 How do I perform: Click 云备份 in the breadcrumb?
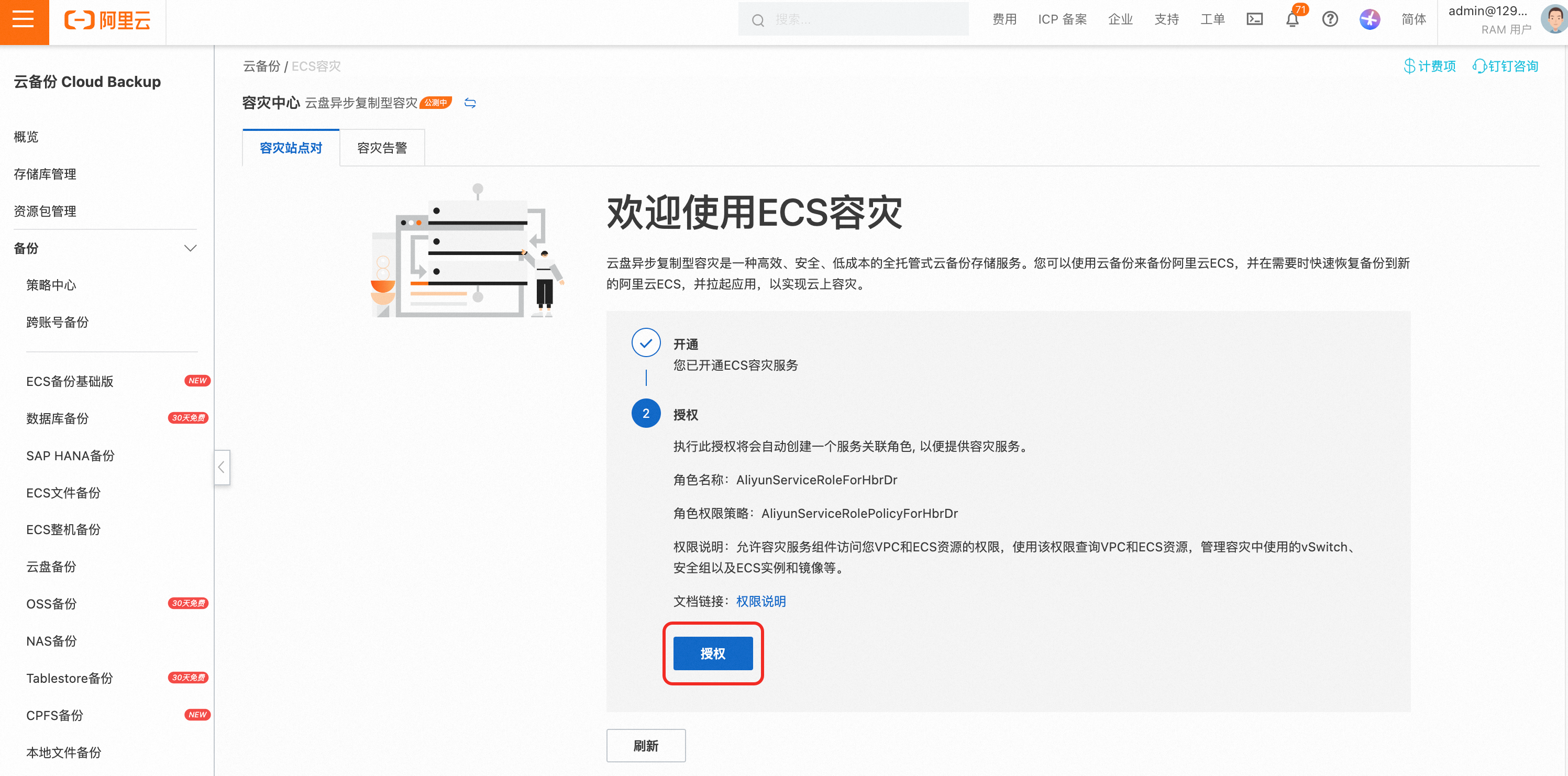tap(262, 66)
